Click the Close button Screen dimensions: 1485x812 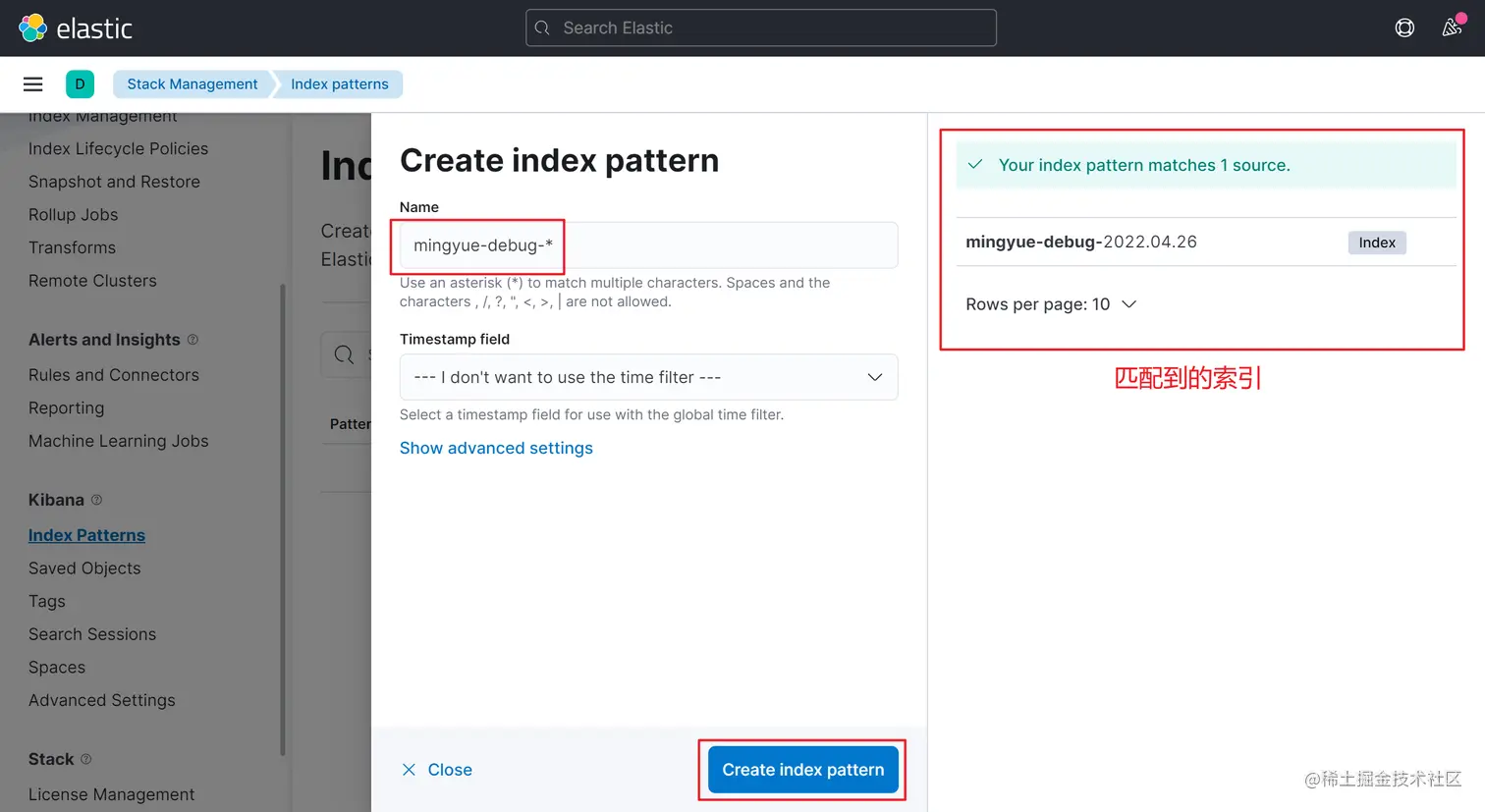coord(436,770)
